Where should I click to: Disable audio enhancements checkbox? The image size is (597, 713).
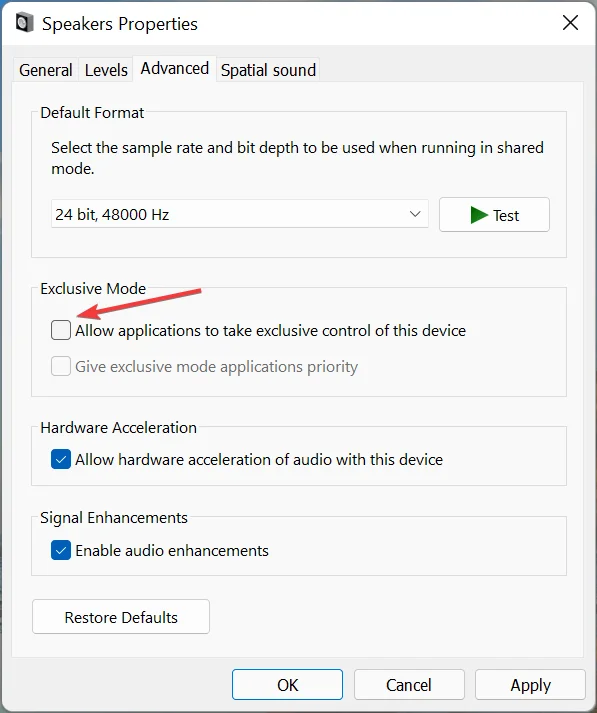[61, 550]
